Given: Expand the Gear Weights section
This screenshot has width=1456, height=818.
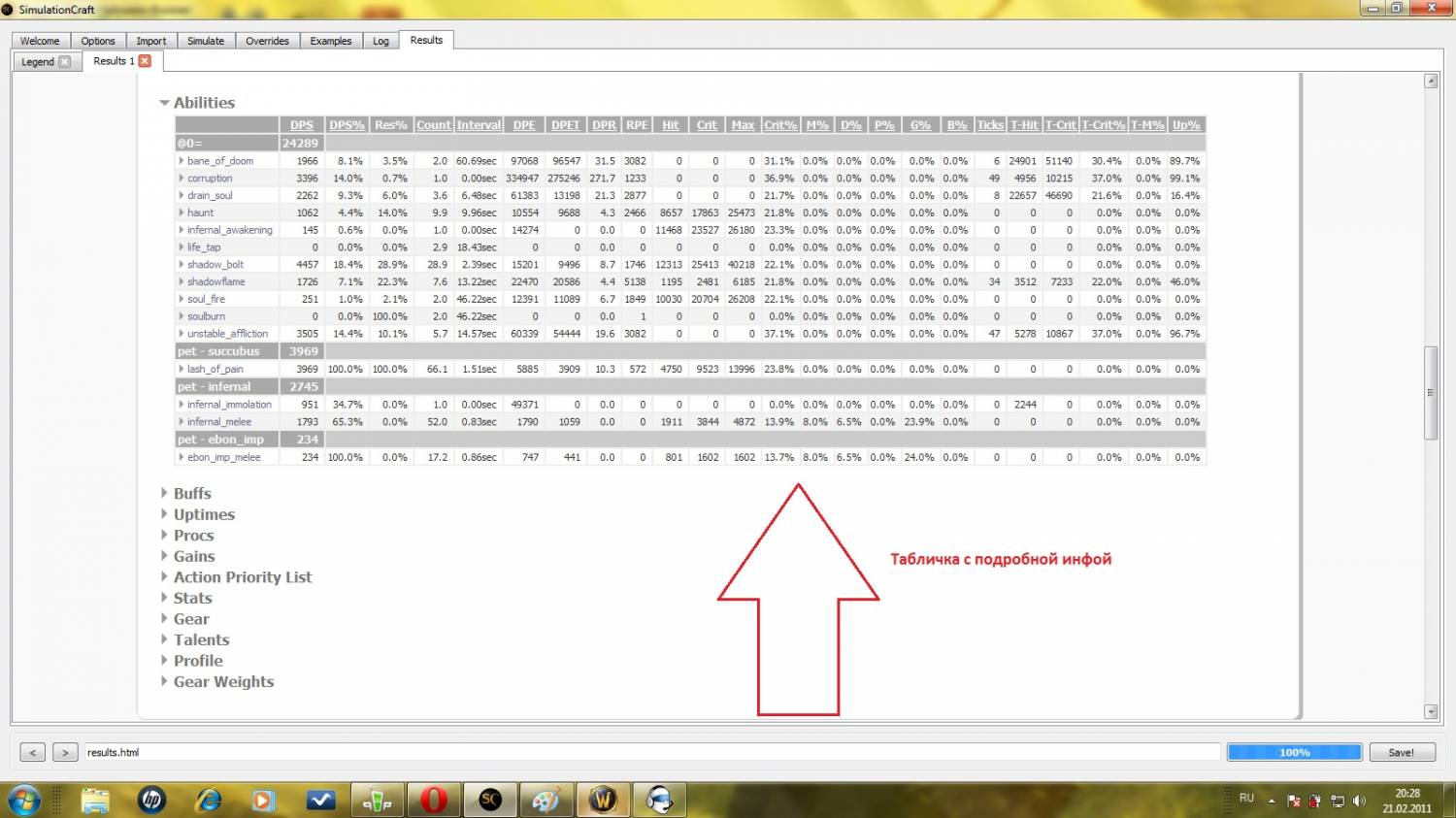Looking at the screenshot, I should coord(164,681).
